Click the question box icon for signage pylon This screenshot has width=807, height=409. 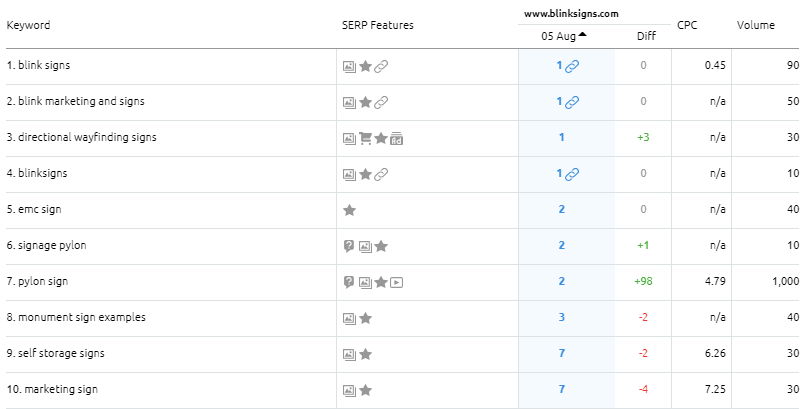(x=349, y=246)
